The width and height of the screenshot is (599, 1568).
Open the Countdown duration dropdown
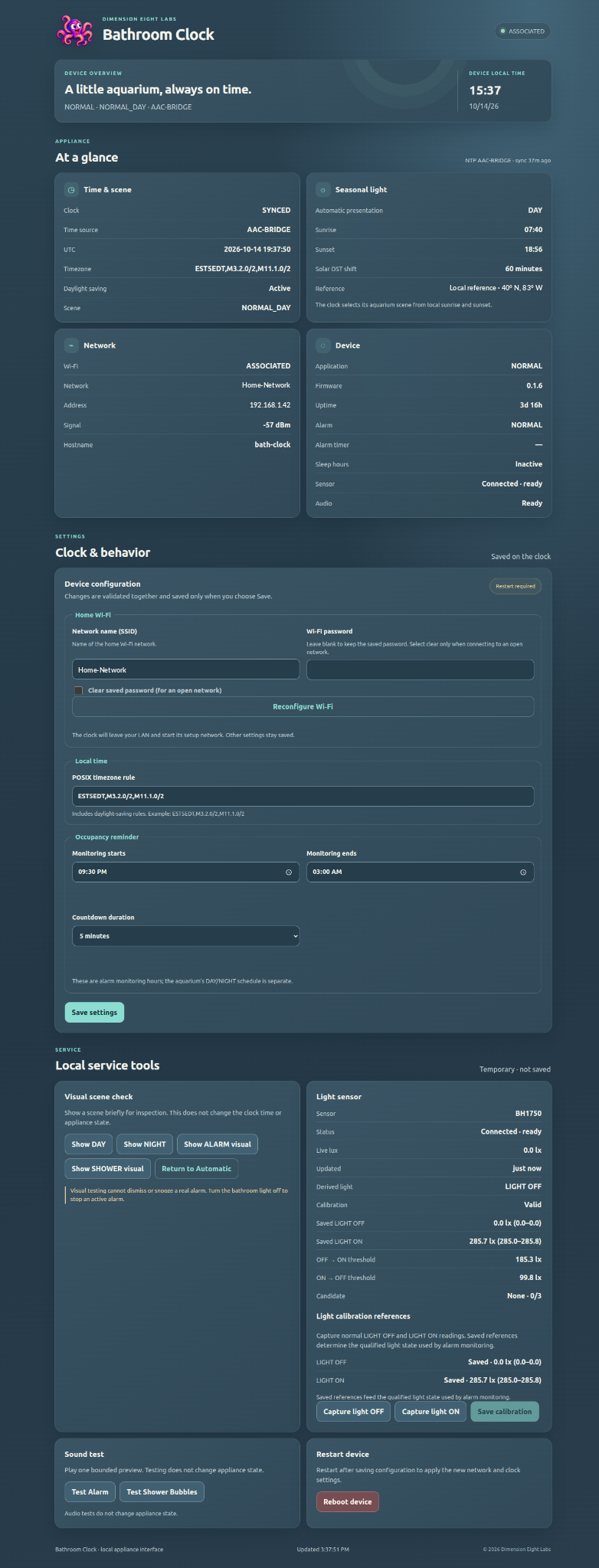tap(185, 936)
